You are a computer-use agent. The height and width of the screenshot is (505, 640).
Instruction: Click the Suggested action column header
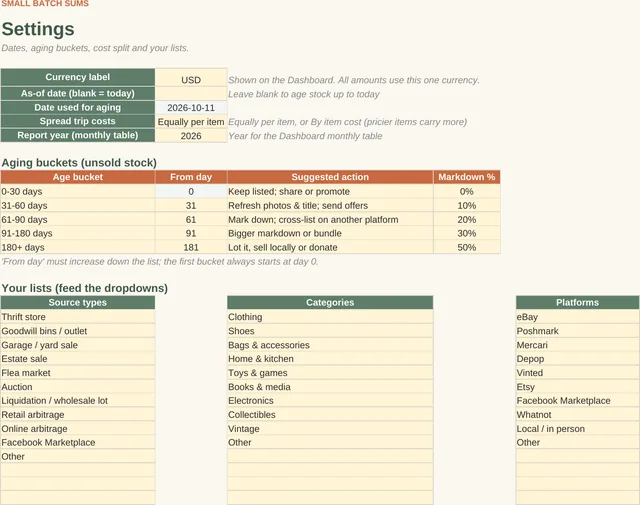(x=330, y=177)
